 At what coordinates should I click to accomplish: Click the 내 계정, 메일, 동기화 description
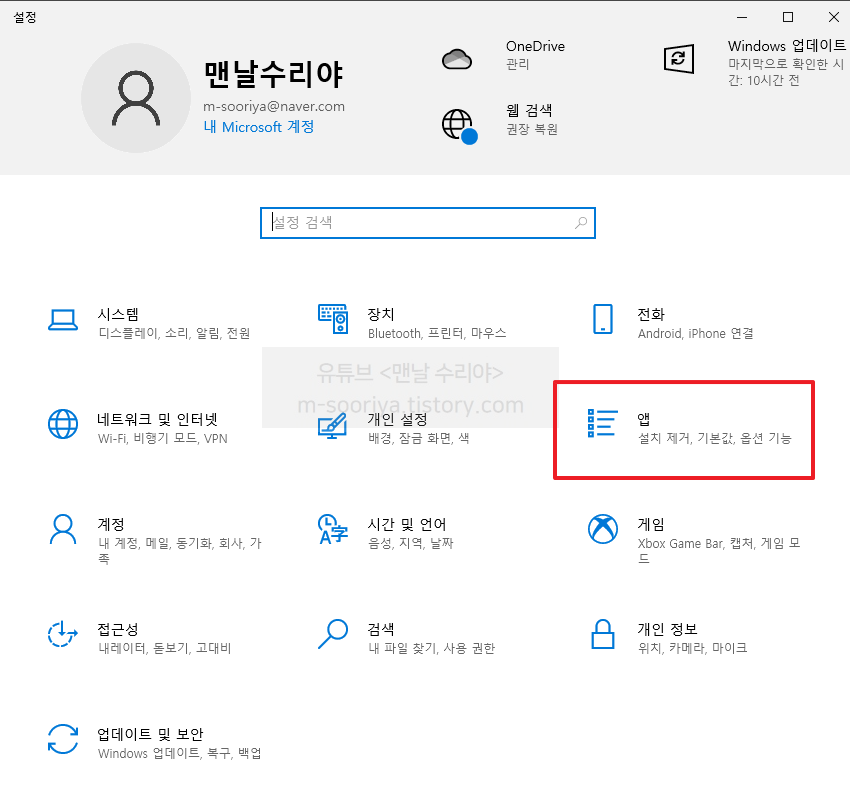180,550
